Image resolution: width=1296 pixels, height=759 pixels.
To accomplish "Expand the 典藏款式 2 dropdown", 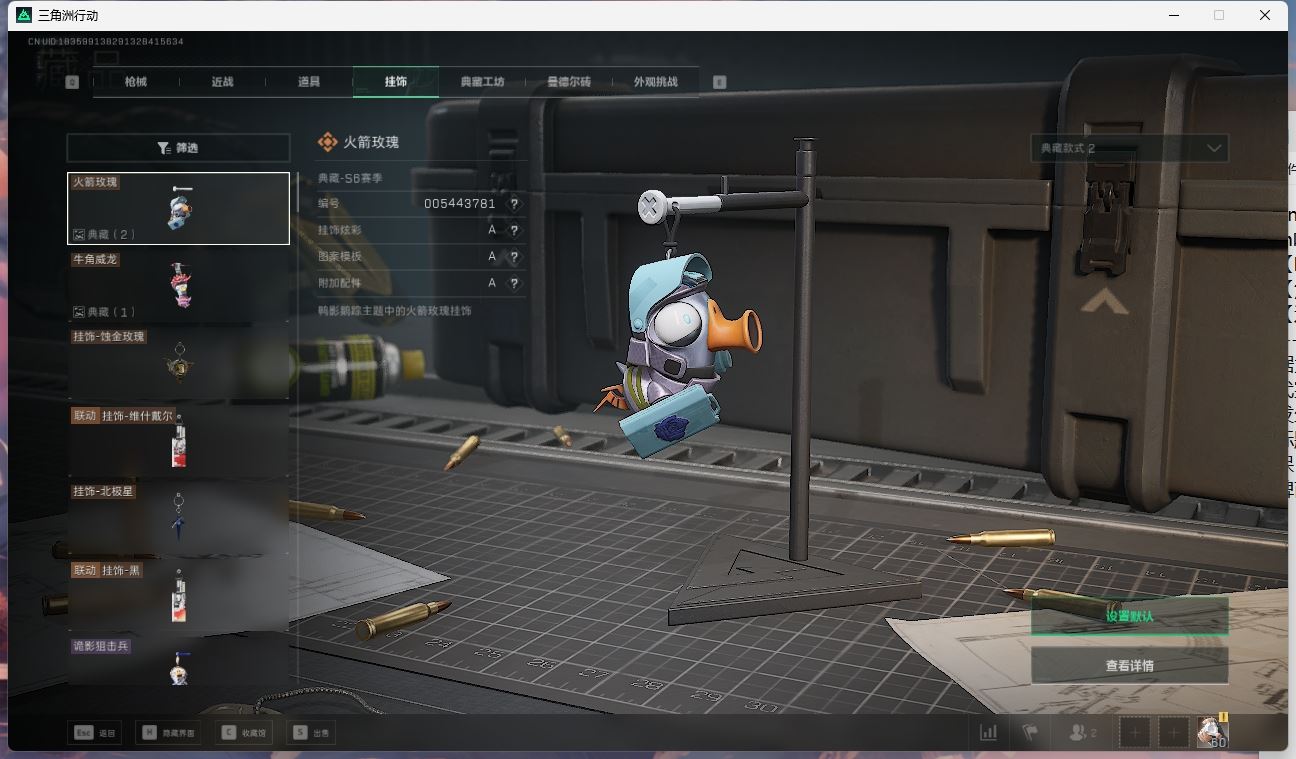I will tap(1129, 148).
